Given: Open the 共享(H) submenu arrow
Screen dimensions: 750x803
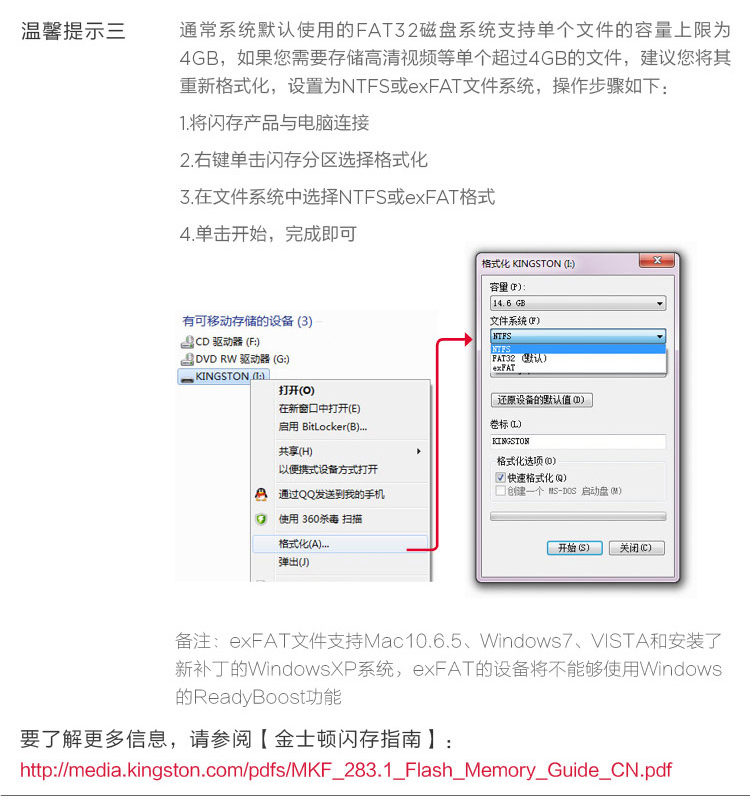Looking at the screenshot, I should click(x=419, y=451).
